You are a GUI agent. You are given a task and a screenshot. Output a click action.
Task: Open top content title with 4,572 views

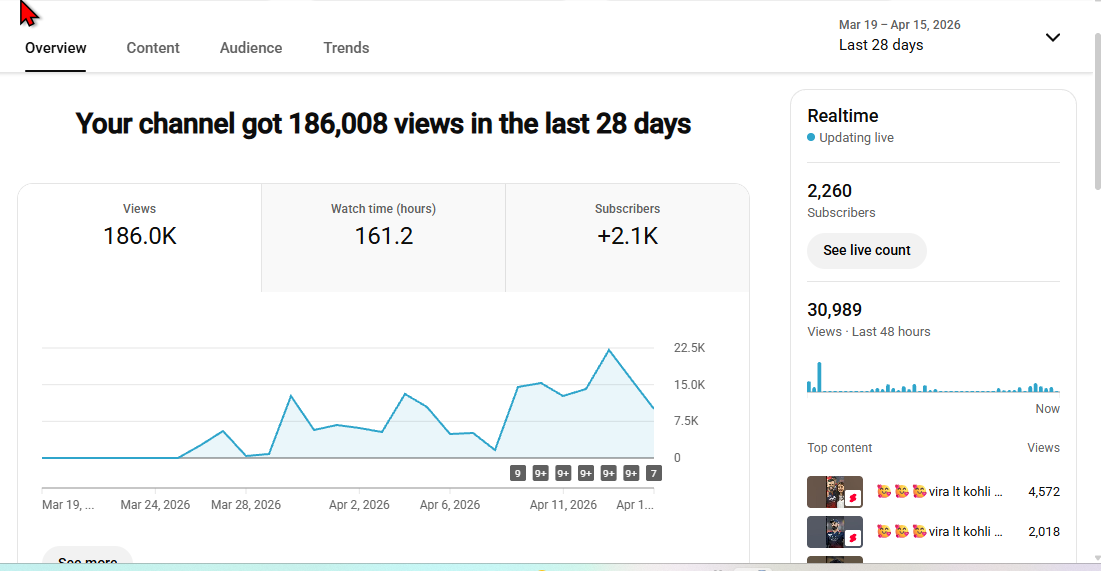[x=939, y=491]
